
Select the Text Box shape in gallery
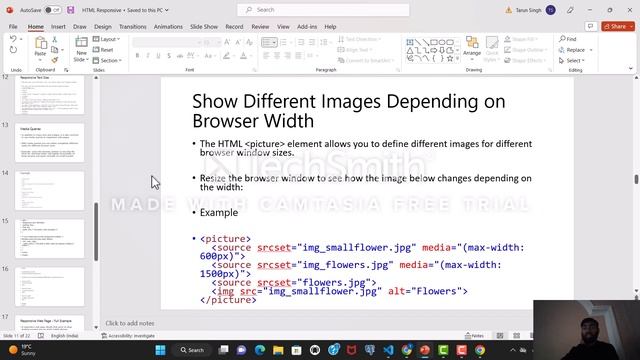[x=410, y=42]
